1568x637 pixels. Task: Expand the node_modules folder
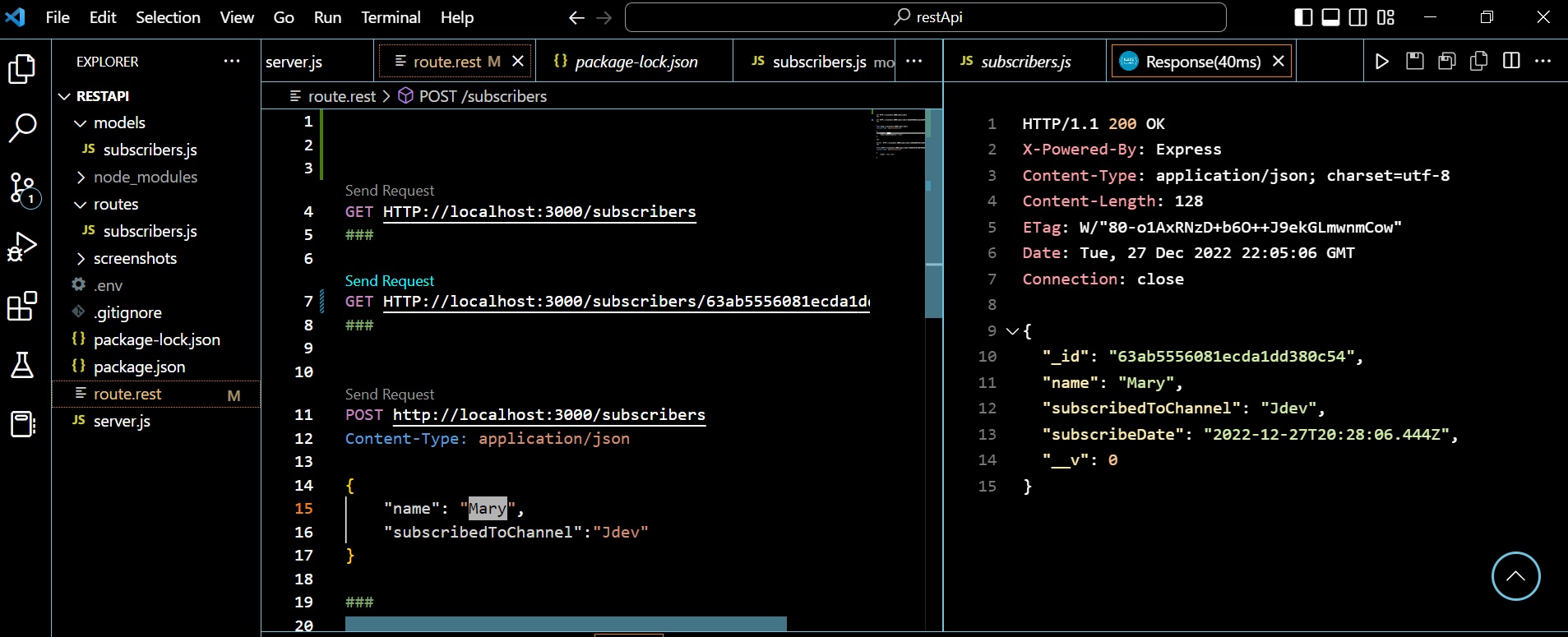pyautogui.click(x=80, y=178)
